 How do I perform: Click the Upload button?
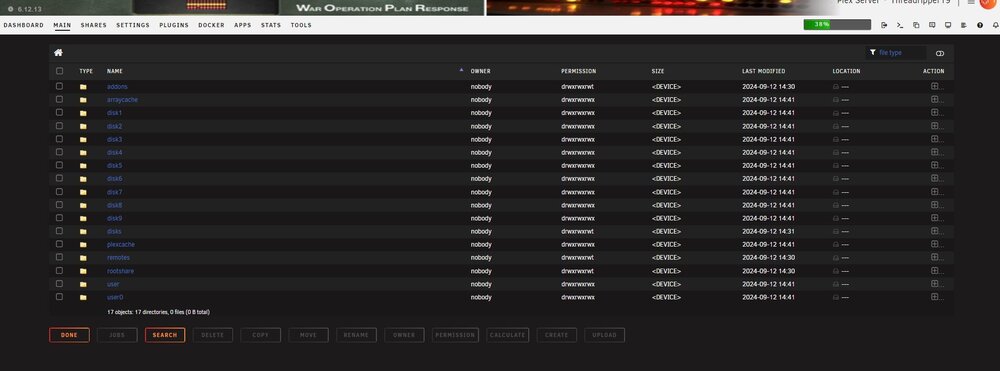pyautogui.click(x=605, y=335)
